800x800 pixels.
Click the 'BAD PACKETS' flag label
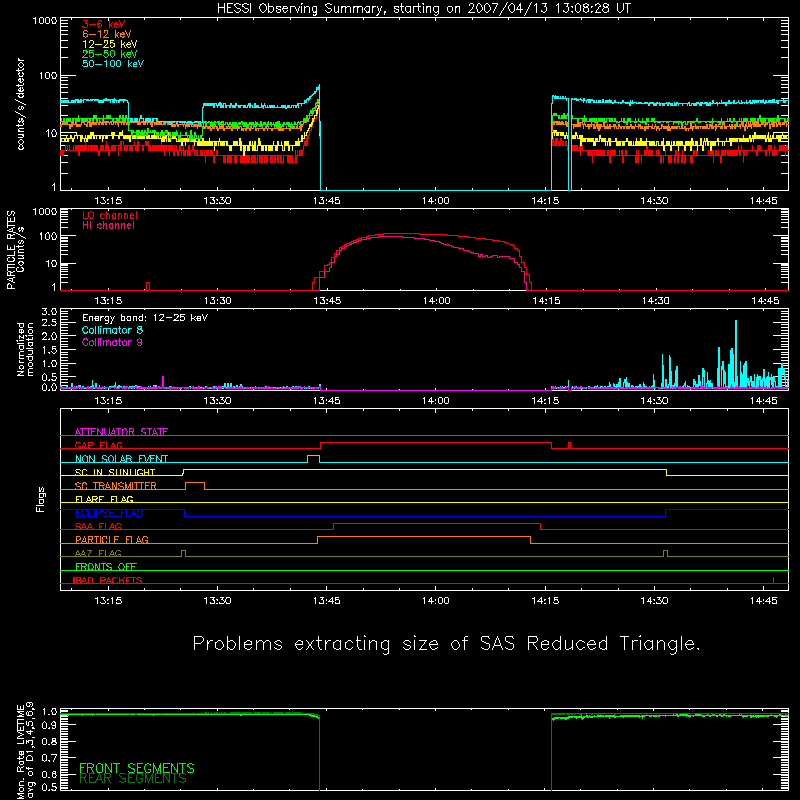coord(108,580)
